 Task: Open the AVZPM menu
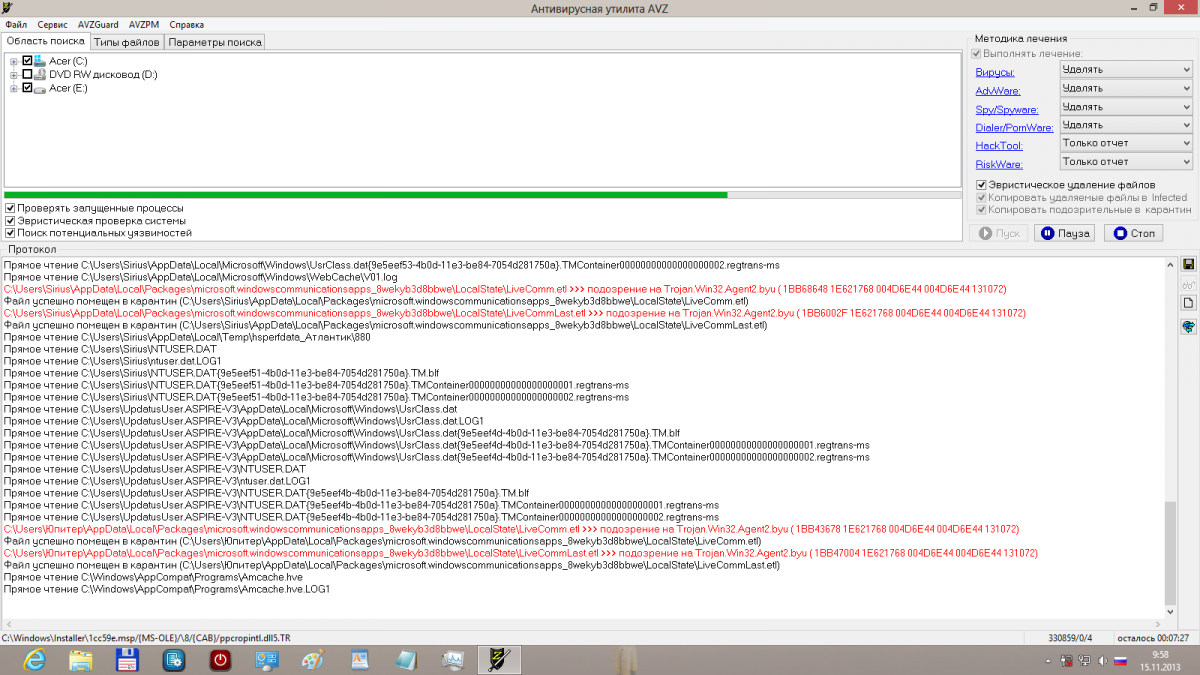pos(144,23)
